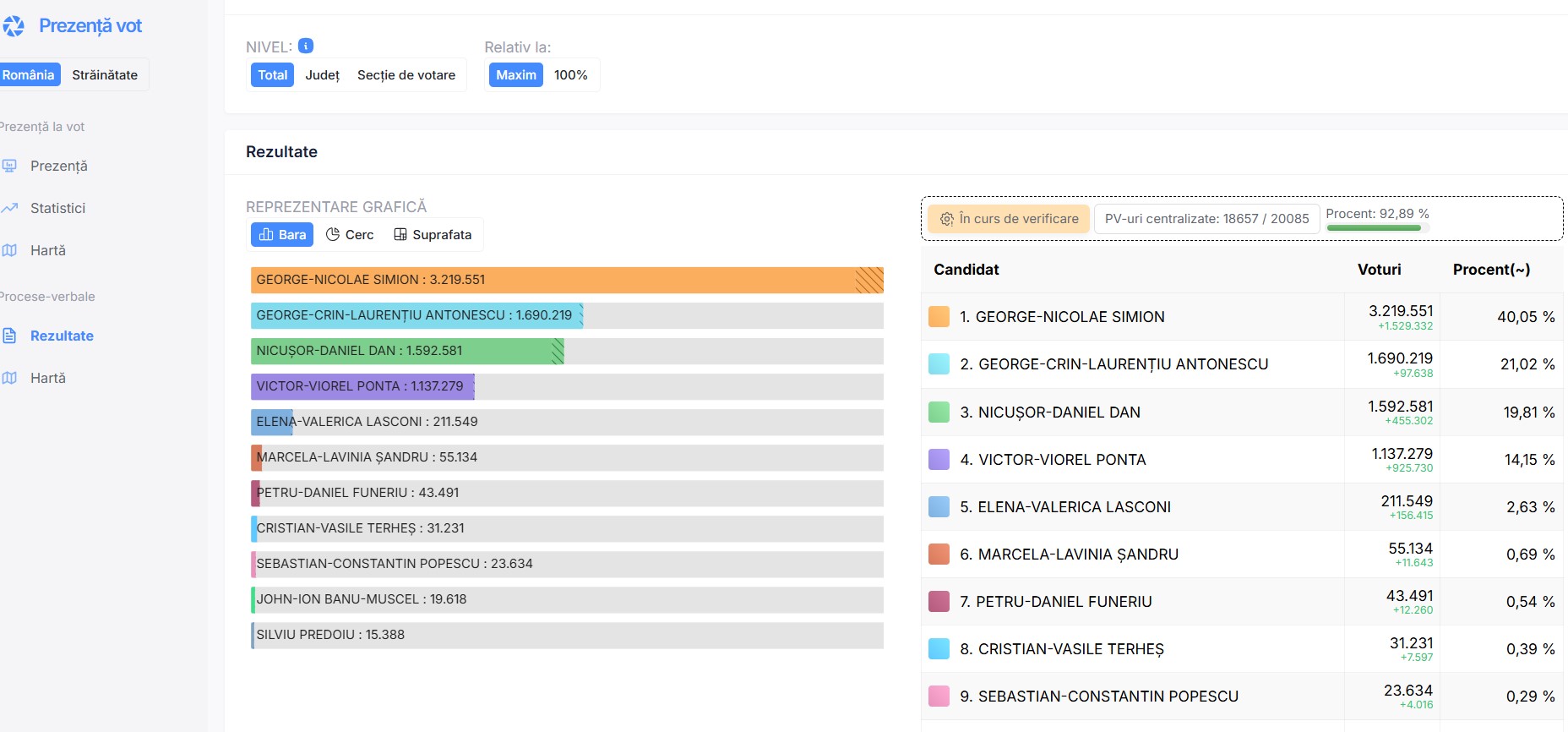Click the Statistici trend icon in sidebar
Image resolution: width=1568 pixels, height=732 pixels.
pos(10,208)
